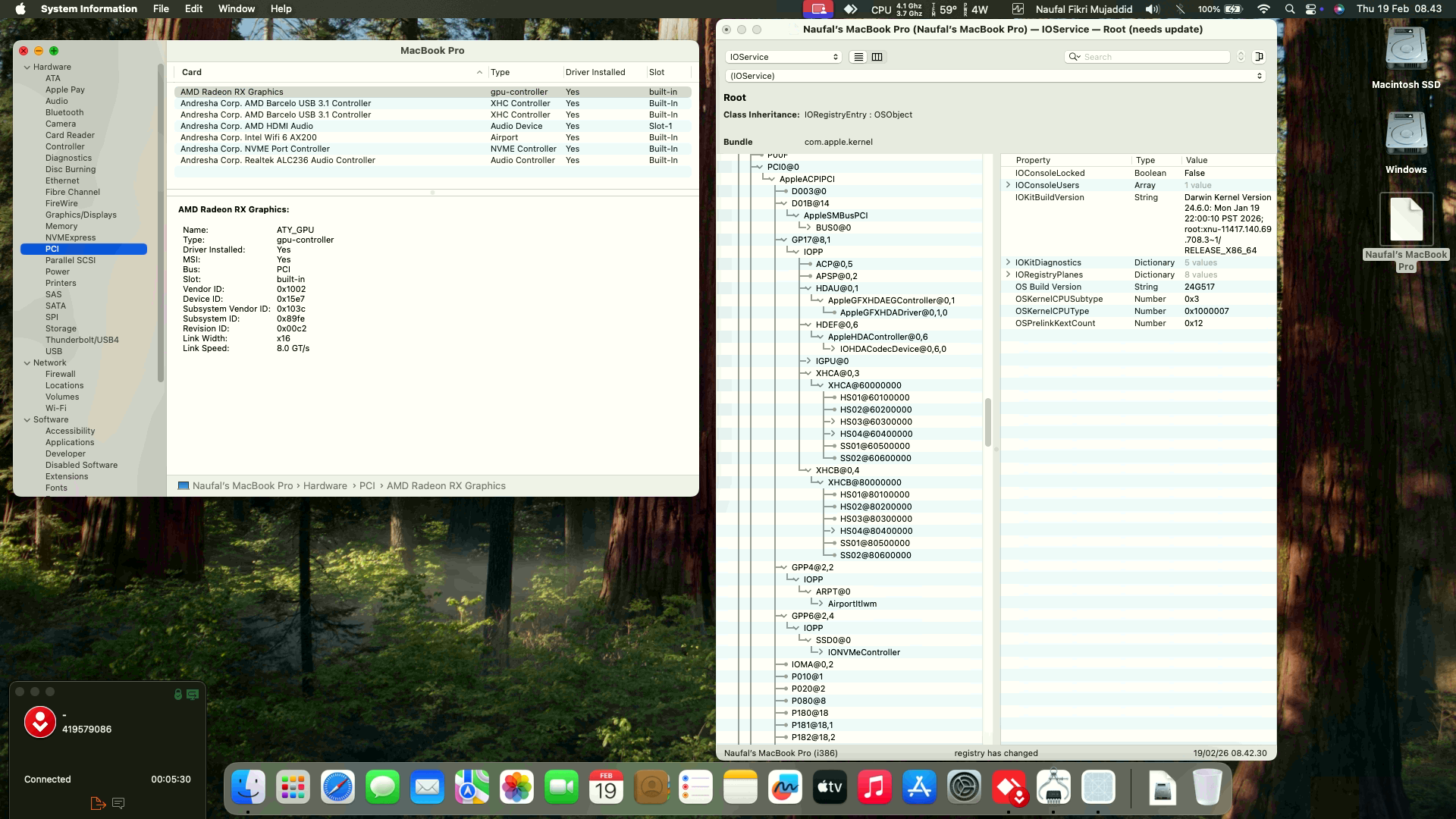Select Intel Wifi 6 AX200 row

pos(432,137)
